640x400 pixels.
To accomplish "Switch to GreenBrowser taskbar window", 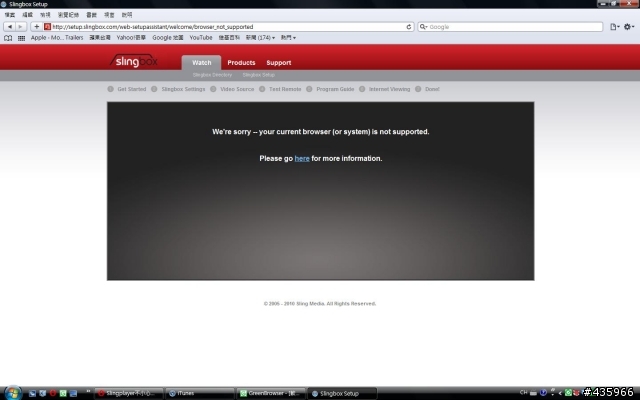I will (x=271, y=393).
